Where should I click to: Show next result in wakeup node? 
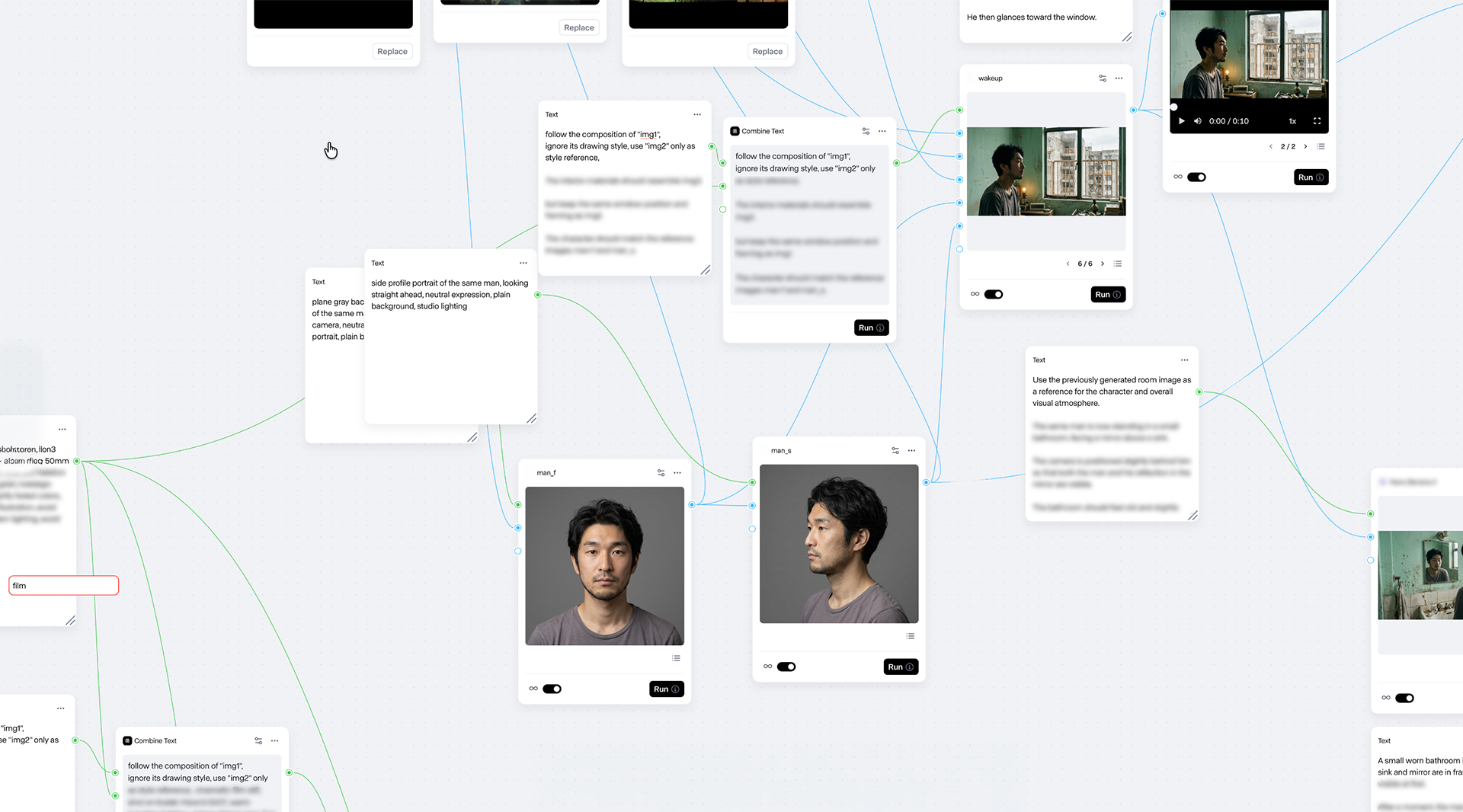(x=1102, y=264)
